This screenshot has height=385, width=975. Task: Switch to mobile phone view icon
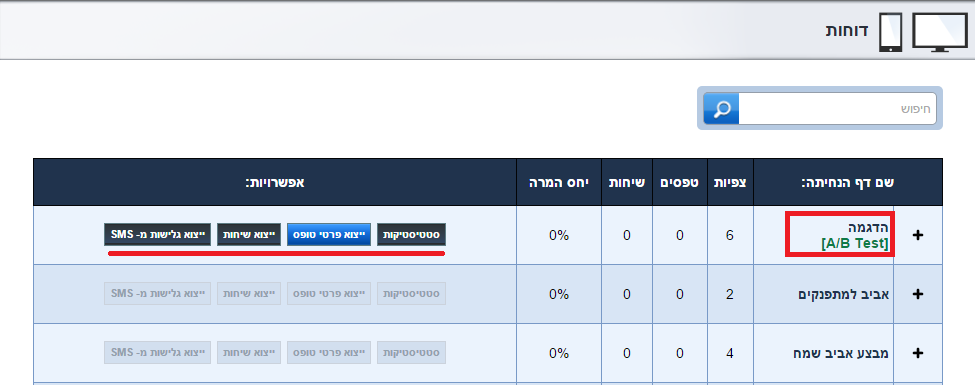click(890, 32)
